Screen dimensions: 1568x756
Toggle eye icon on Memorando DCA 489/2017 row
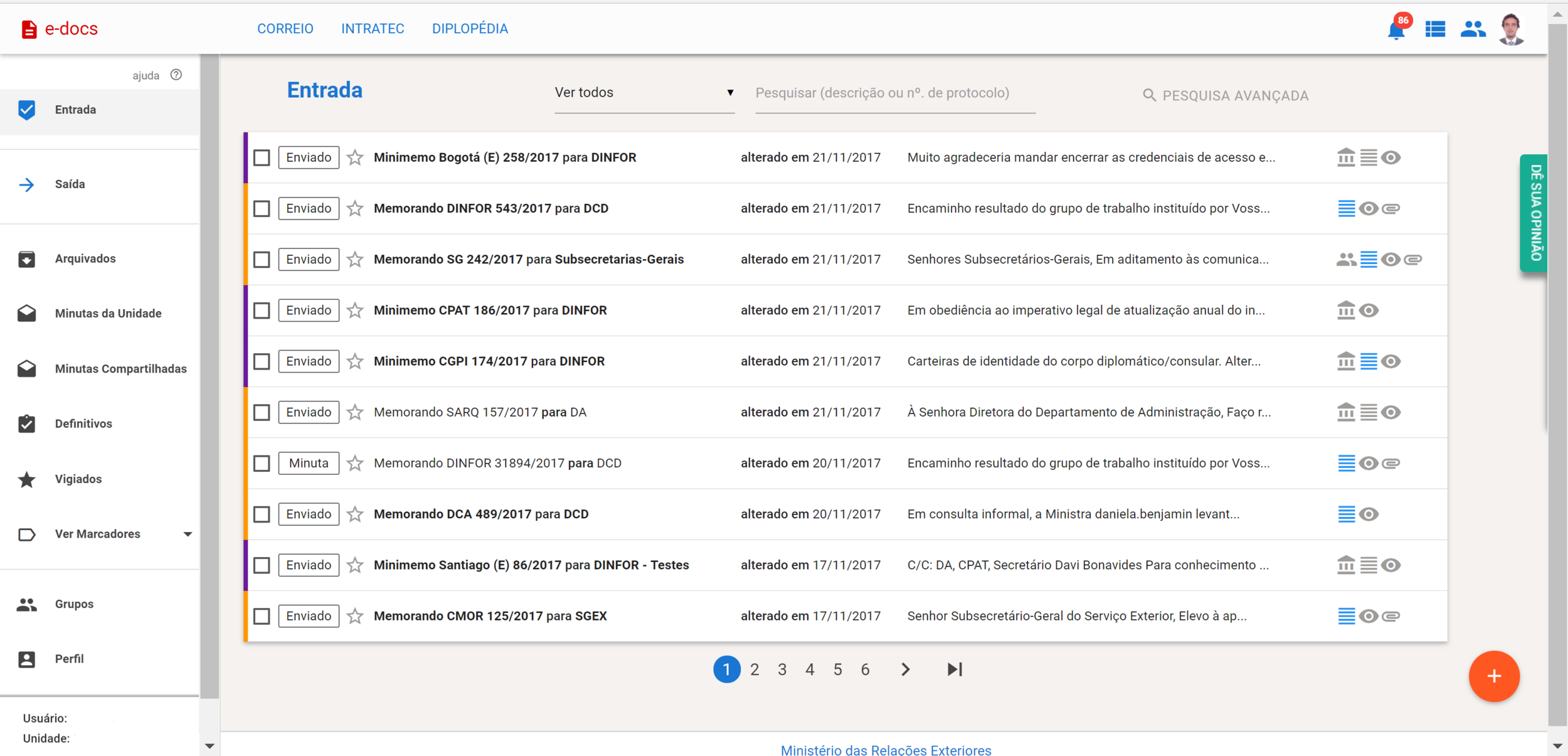pos(1369,514)
